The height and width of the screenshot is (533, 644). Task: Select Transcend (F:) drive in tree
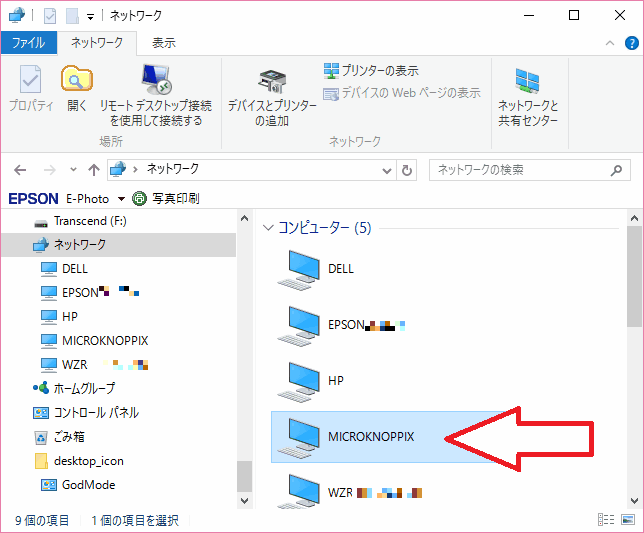80,221
